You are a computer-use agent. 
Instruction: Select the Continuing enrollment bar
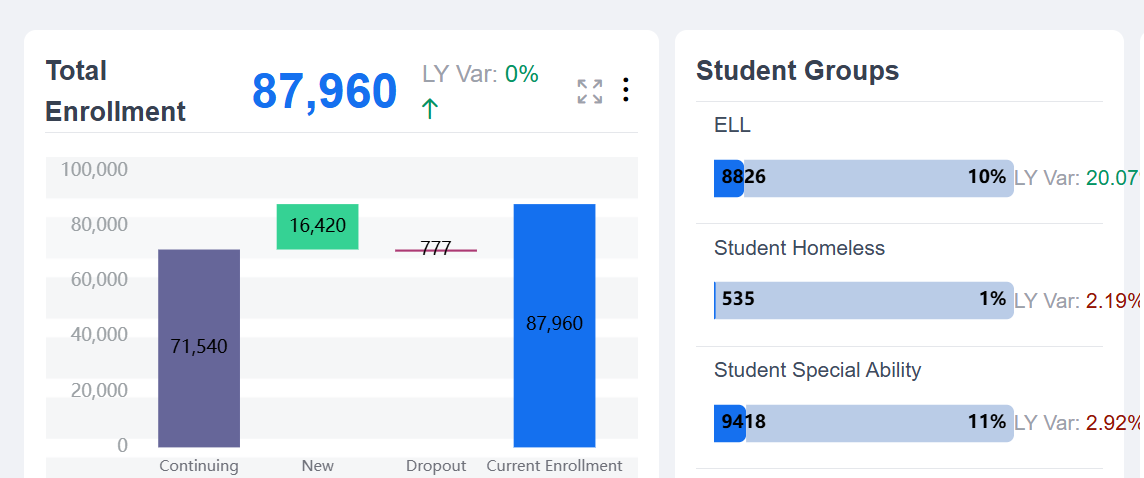(x=199, y=347)
